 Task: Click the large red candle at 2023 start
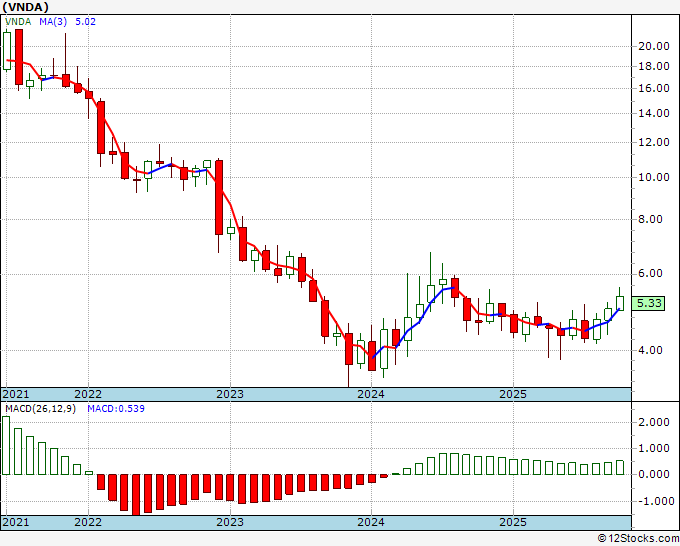218,197
